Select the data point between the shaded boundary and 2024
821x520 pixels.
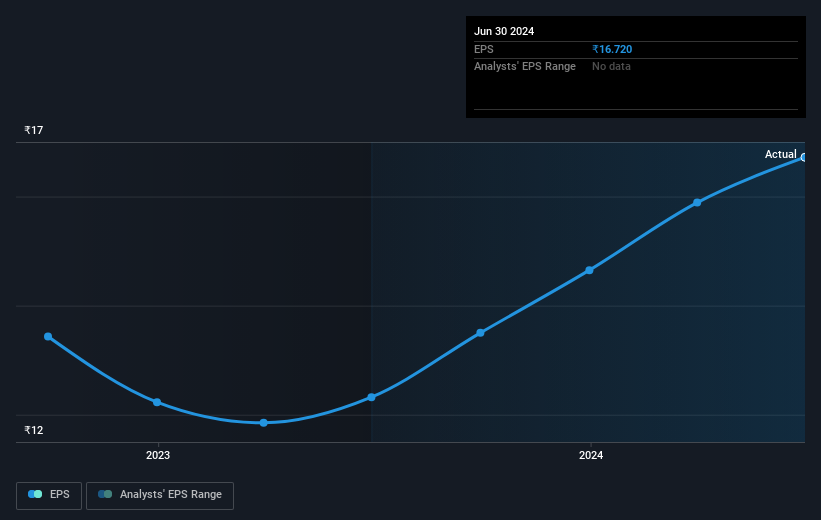tap(480, 333)
